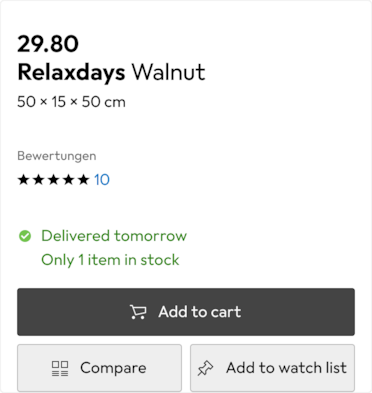This screenshot has width=372, height=393.
Task: Add the Relaxdays Walnut to cart
Action: (186, 312)
